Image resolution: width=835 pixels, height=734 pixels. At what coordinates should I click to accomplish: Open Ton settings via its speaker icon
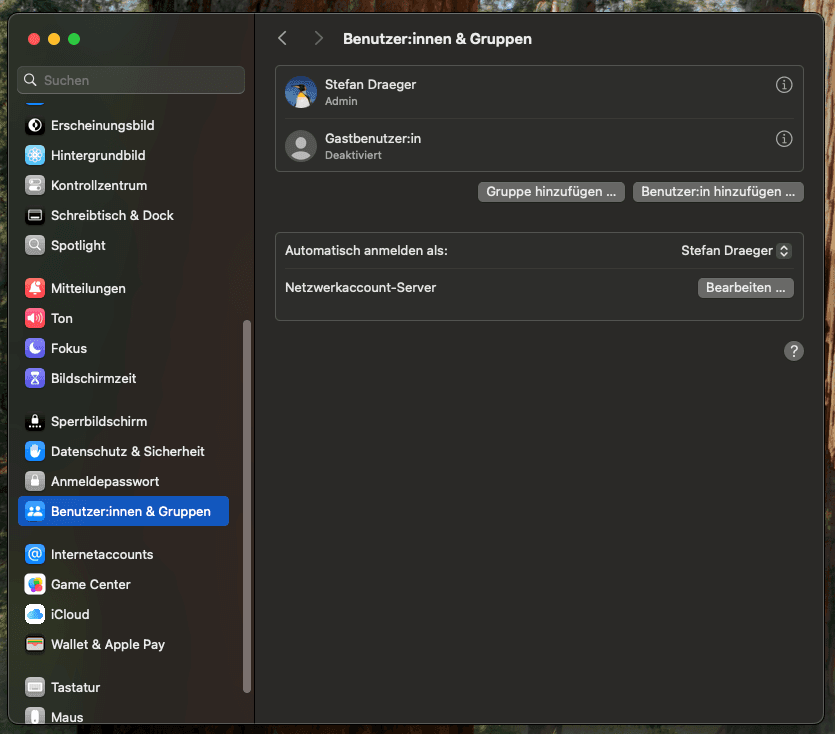pyautogui.click(x=35, y=318)
